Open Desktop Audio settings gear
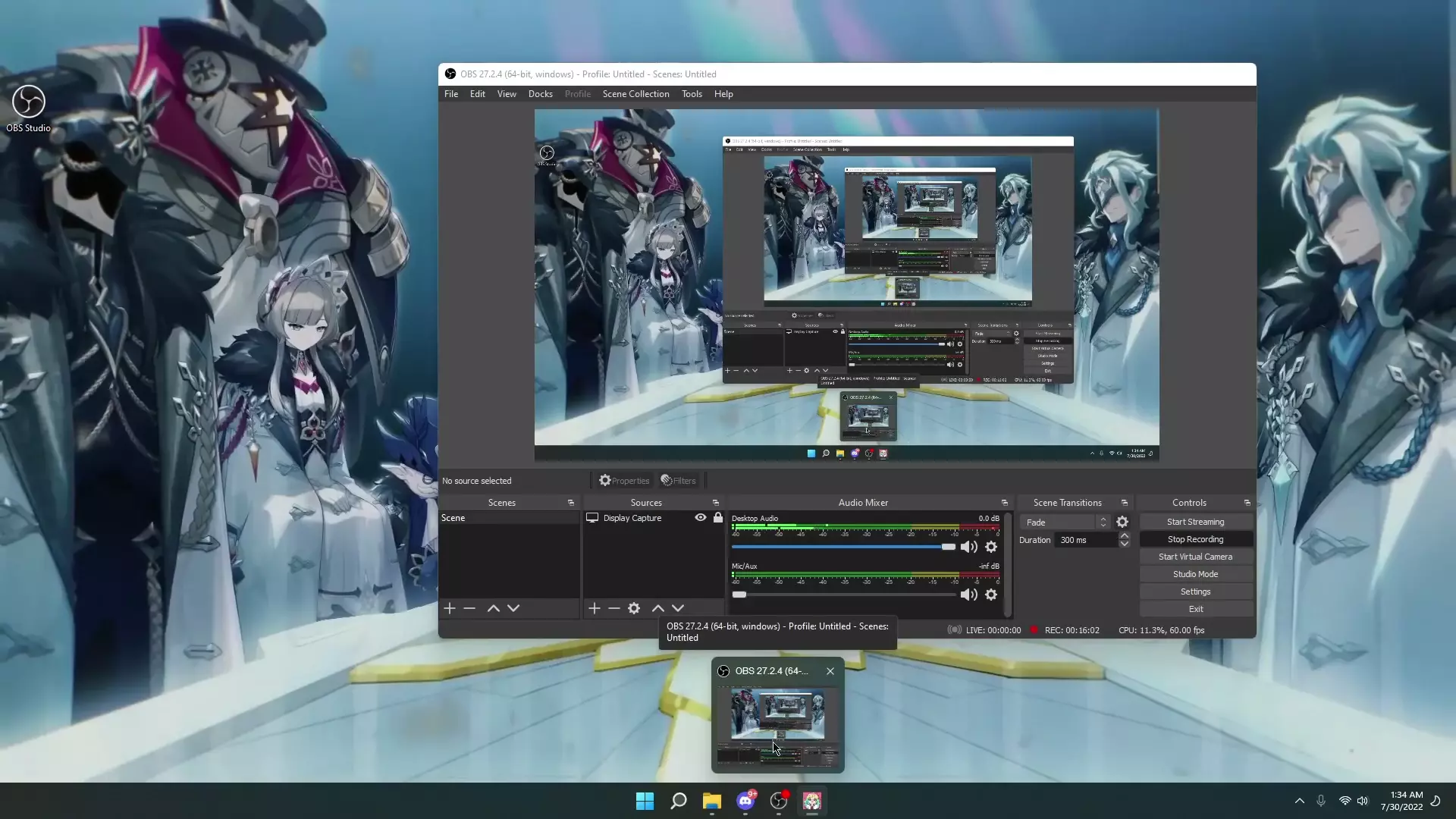This screenshot has width=1456, height=819. 991,547
